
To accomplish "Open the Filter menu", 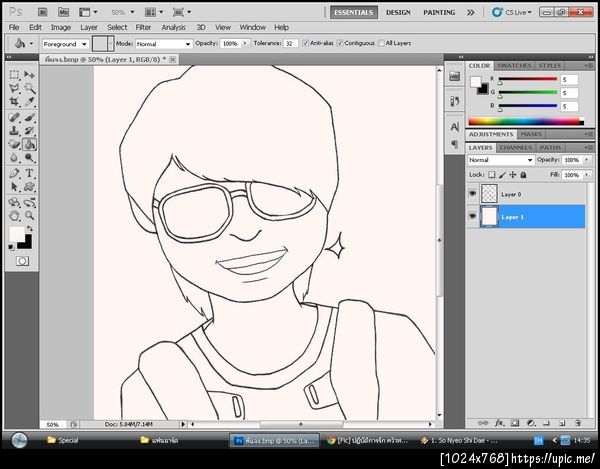I will [143, 27].
